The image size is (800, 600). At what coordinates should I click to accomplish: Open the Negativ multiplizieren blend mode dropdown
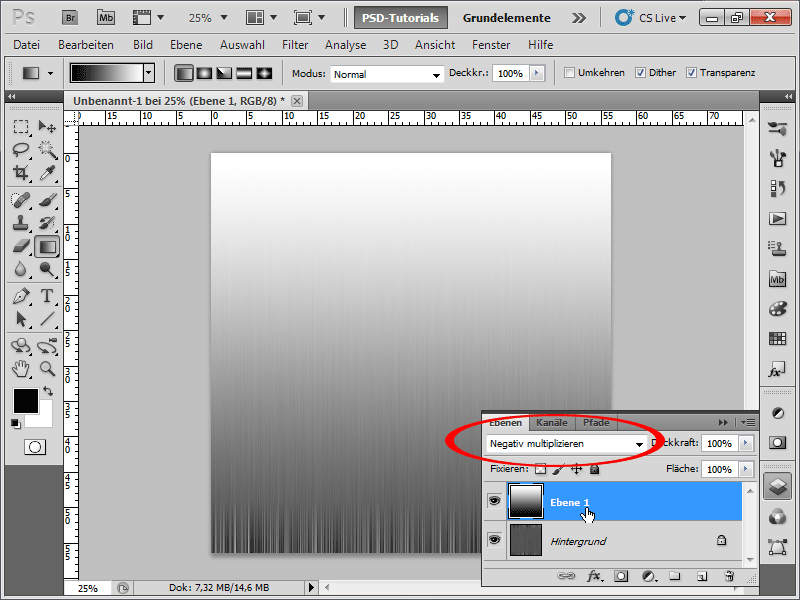tap(566, 444)
